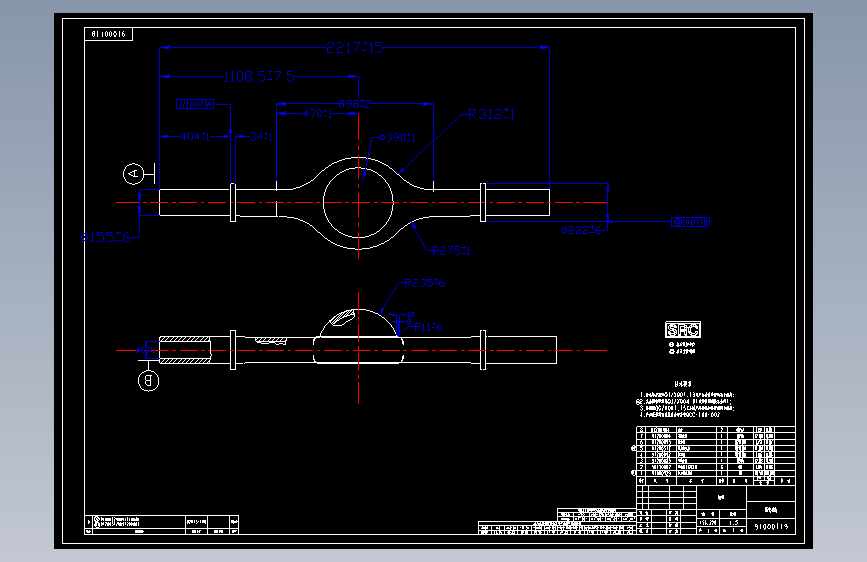Click the 18° angle annotation

[410, 316]
